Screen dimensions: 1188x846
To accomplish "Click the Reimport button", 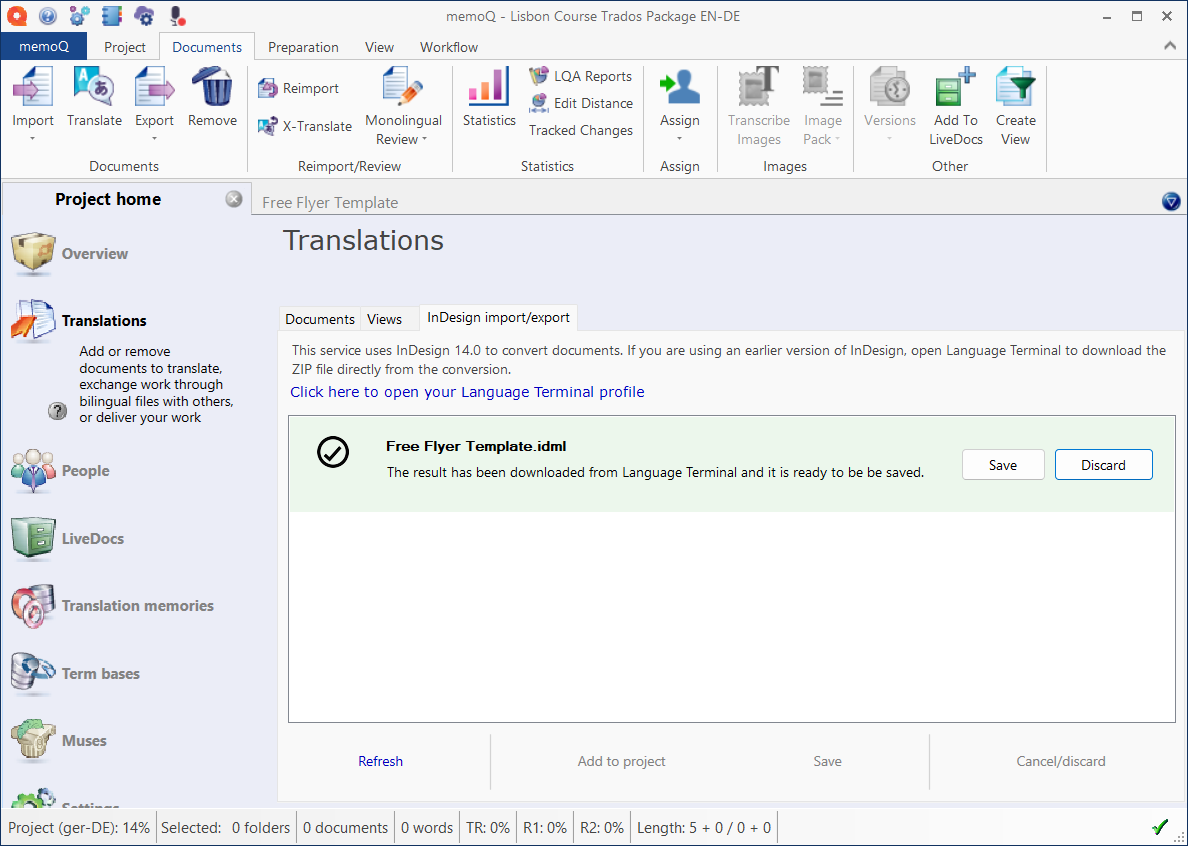I will tap(298, 89).
